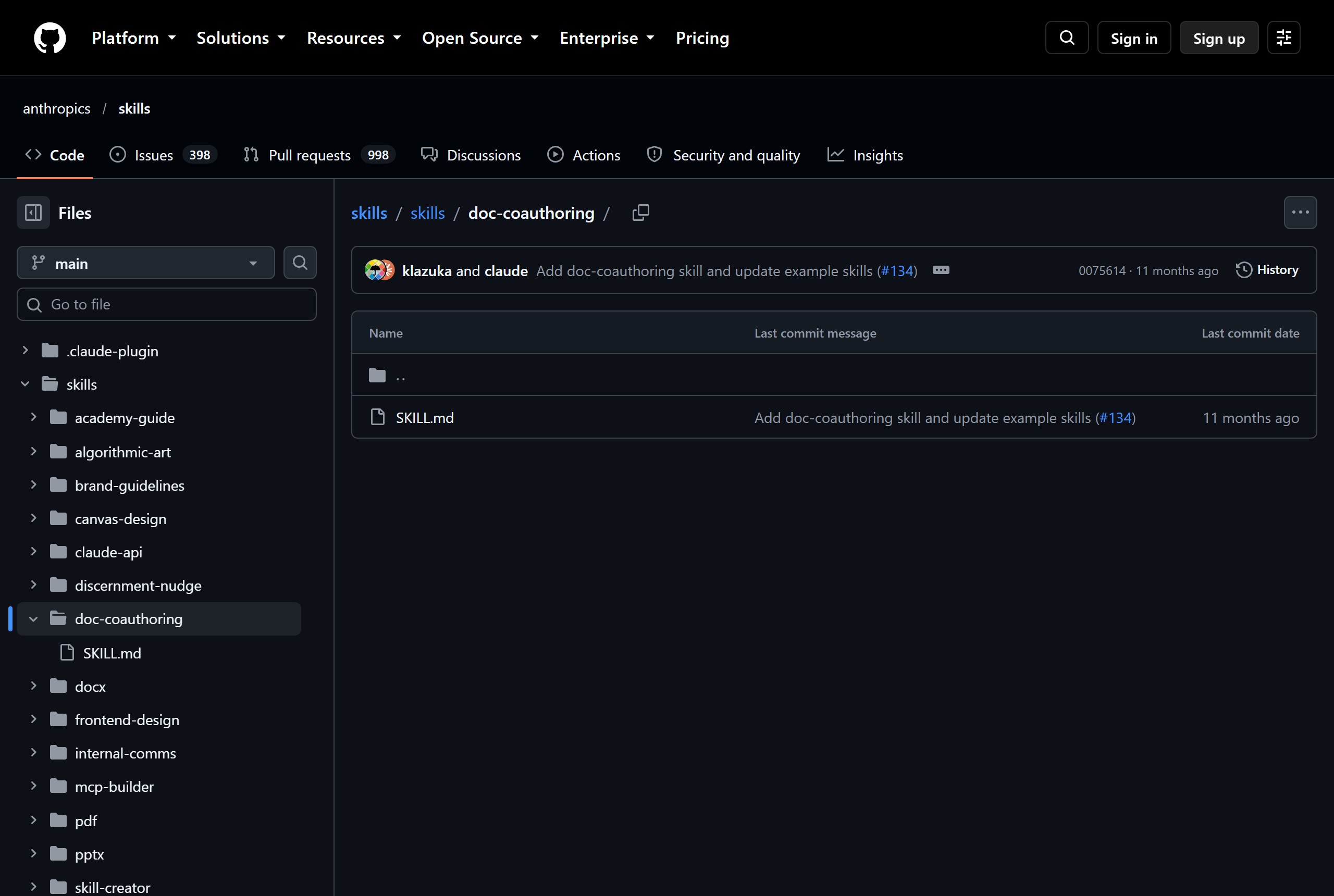Open klazuka and claude avatar stack
Viewport: 1334px width, 896px height.
(x=379, y=270)
